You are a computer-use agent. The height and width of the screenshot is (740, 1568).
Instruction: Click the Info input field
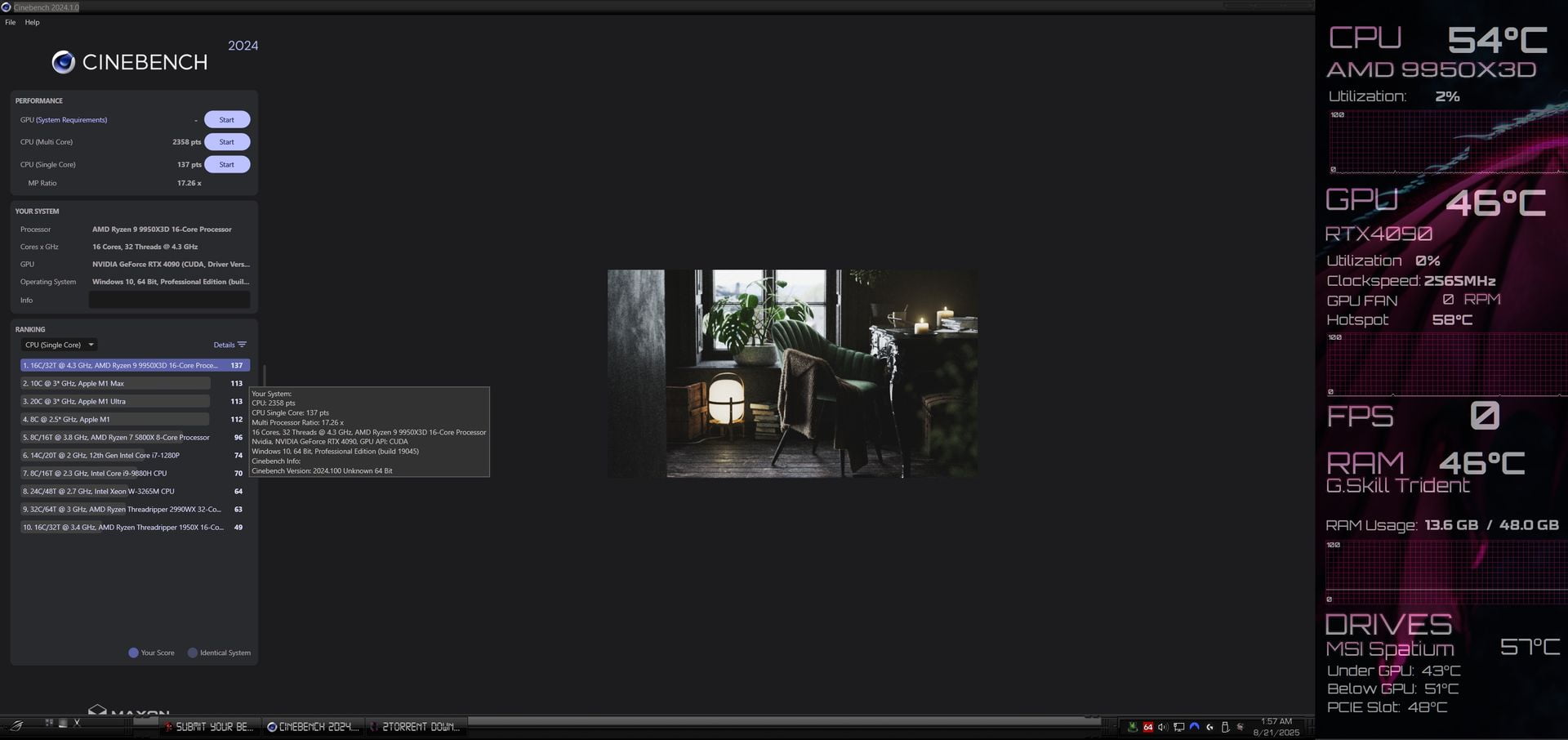[x=169, y=301]
